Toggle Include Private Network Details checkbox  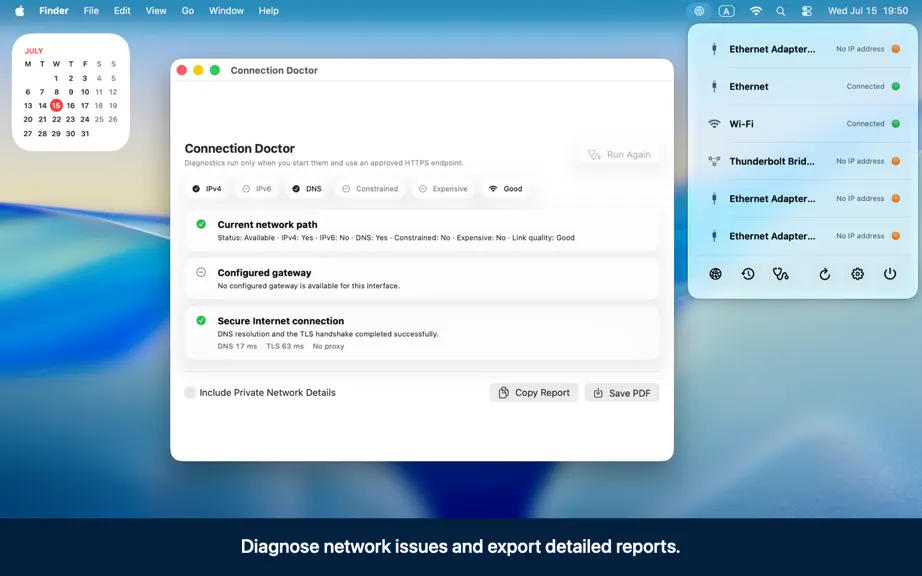coord(190,393)
